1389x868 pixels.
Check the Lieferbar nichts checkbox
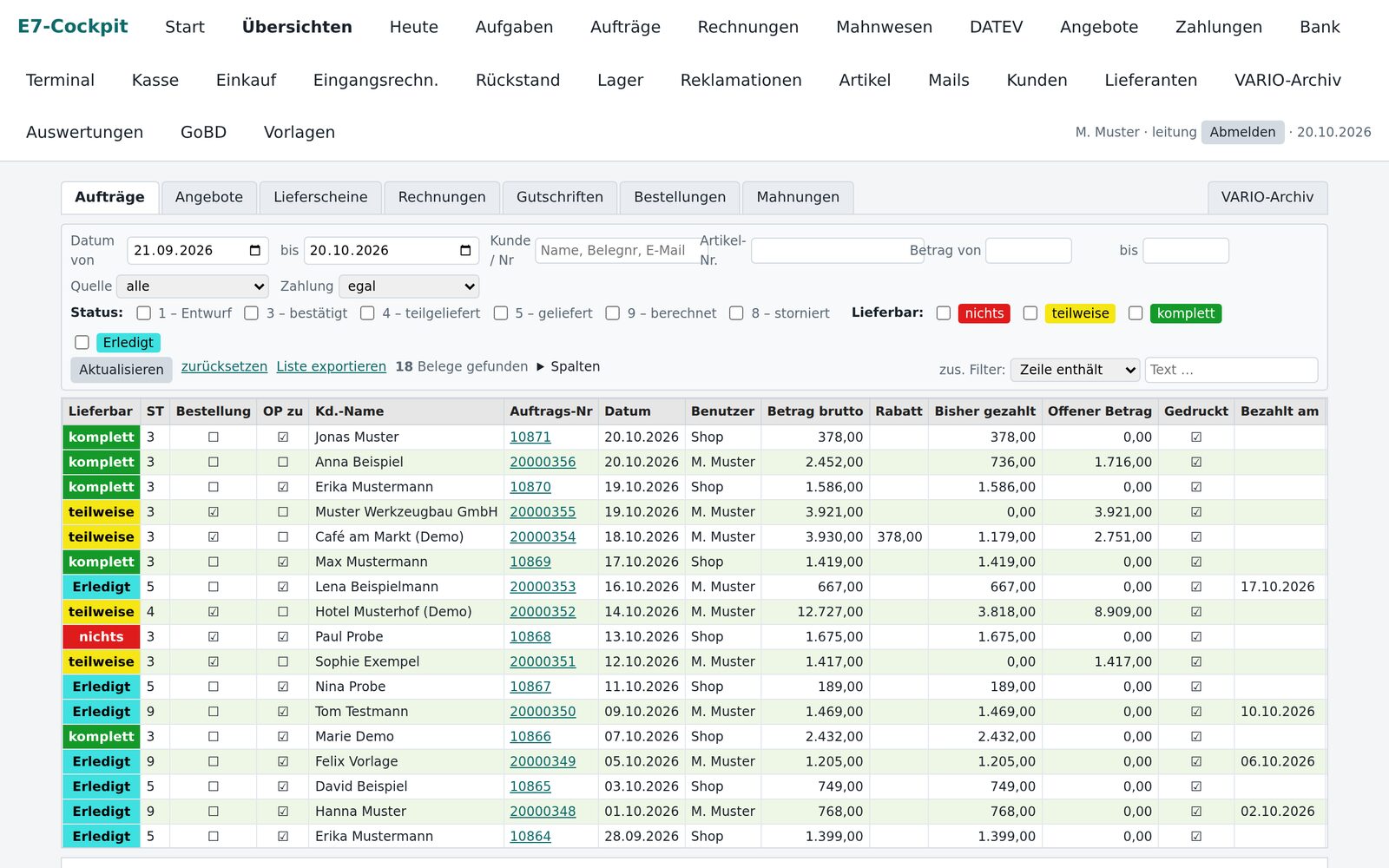(944, 313)
